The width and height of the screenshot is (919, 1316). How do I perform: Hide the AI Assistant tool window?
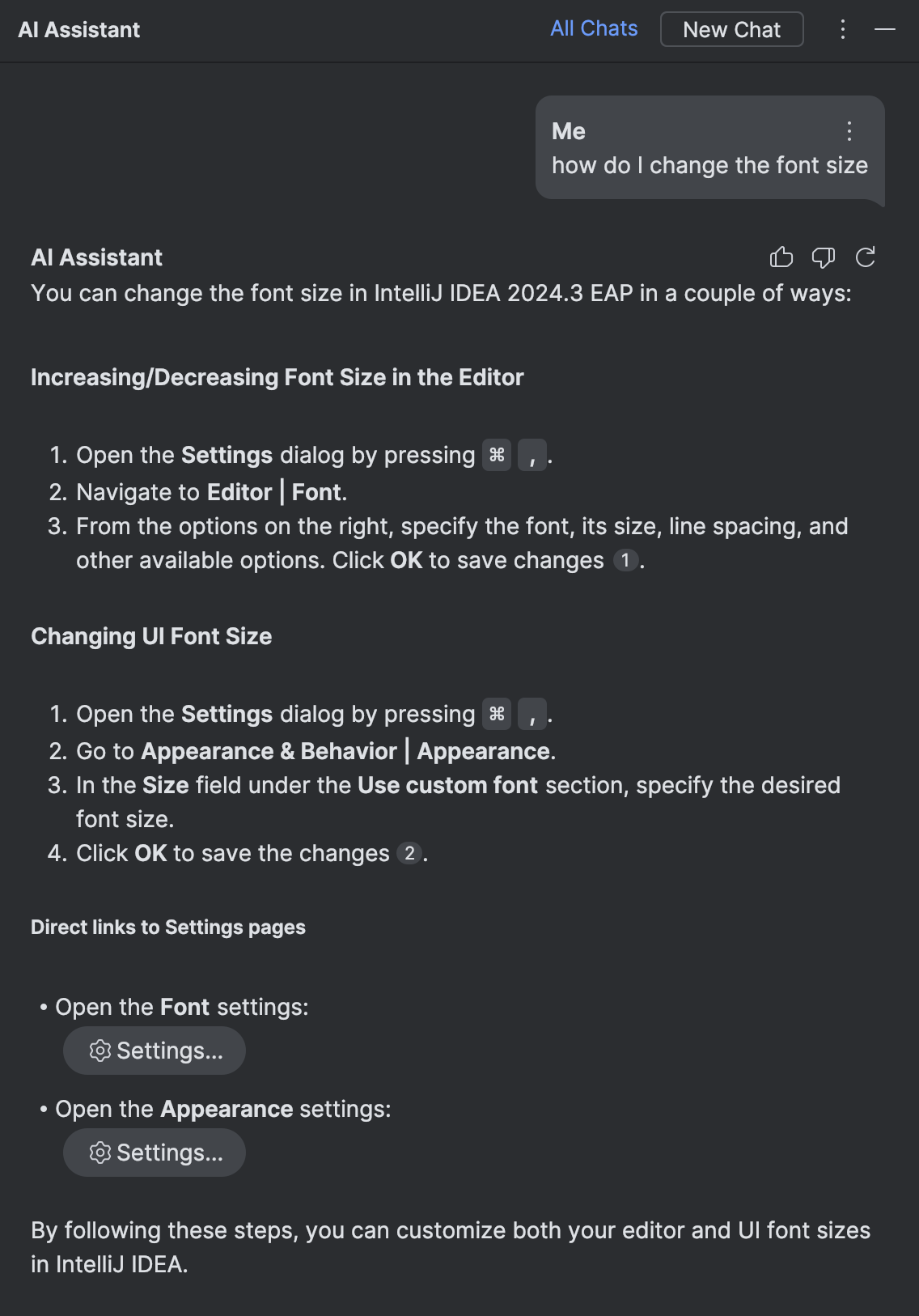pos(885,29)
